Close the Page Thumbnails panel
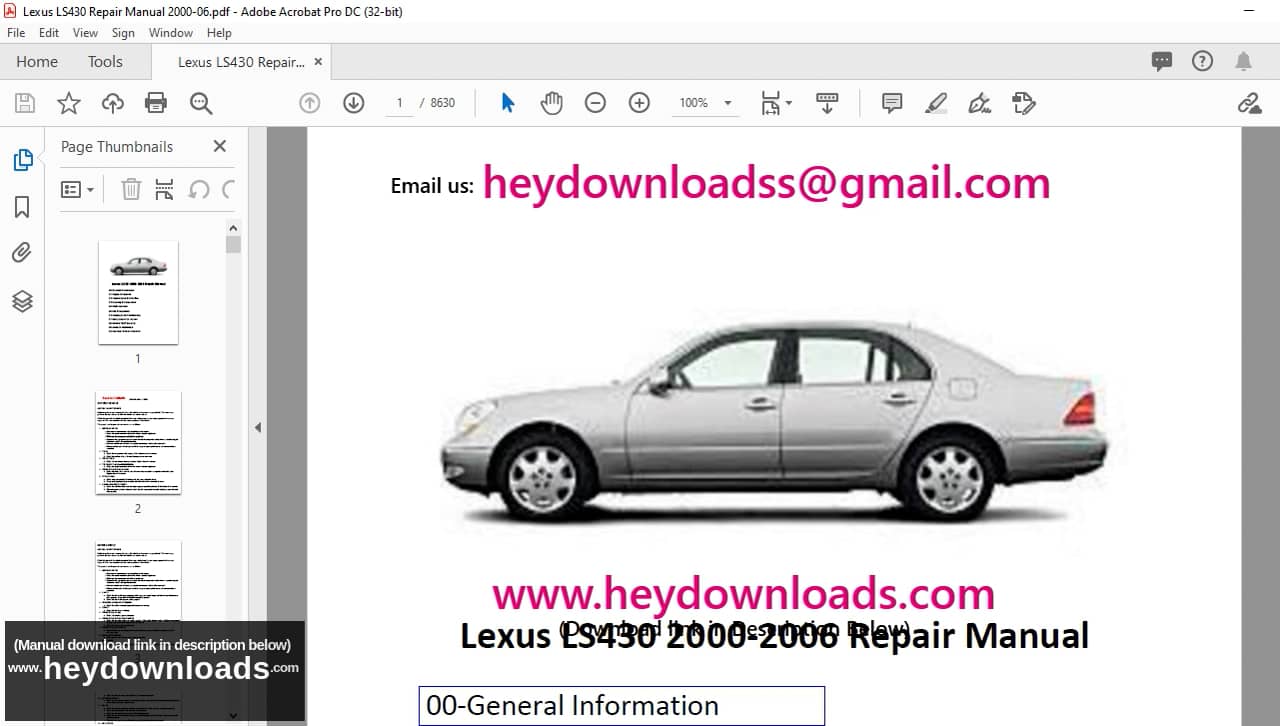The width and height of the screenshot is (1280, 726). tap(220, 146)
